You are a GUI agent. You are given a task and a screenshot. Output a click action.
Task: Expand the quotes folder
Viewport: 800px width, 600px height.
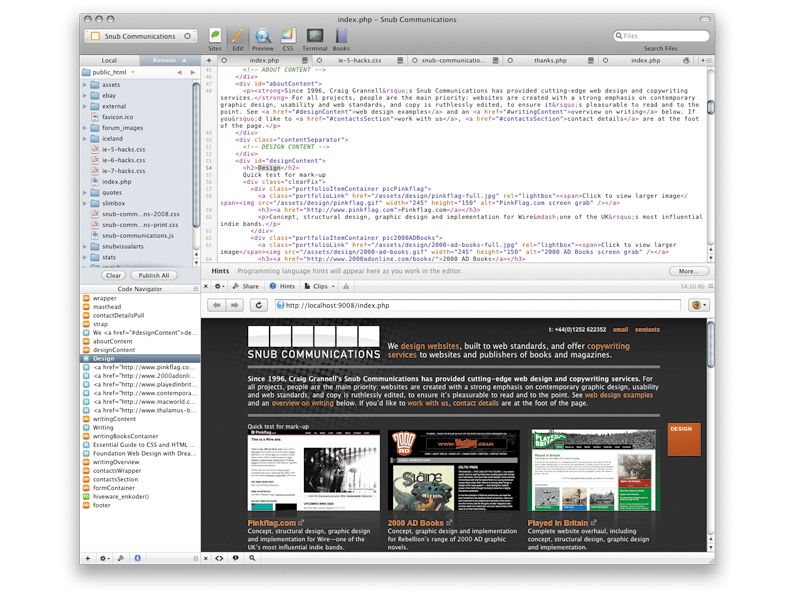pyautogui.click(x=85, y=192)
